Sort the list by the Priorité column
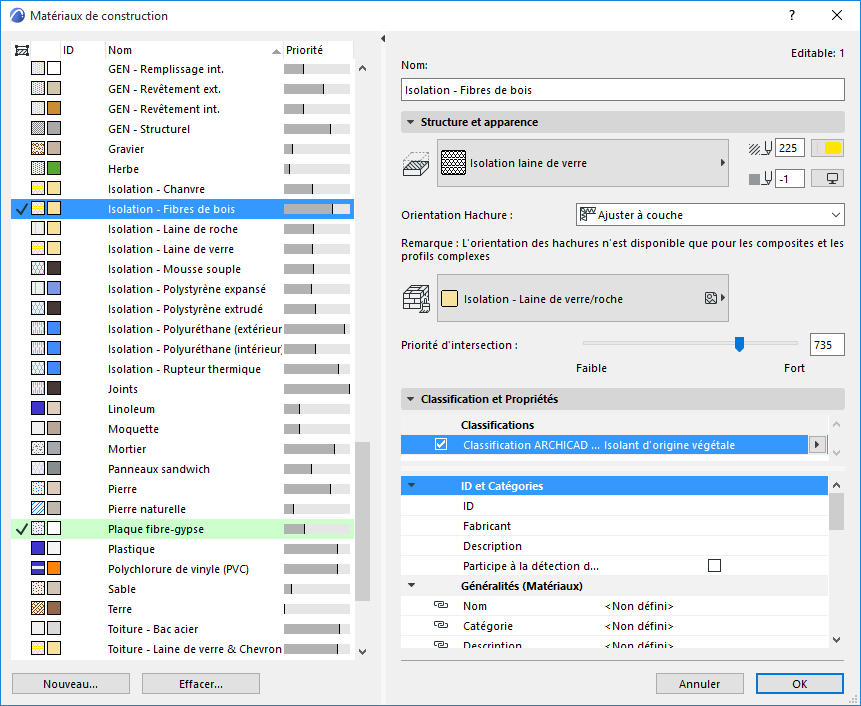Viewport: 861px width, 706px height. pyautogui.click(x=318, y=51)
